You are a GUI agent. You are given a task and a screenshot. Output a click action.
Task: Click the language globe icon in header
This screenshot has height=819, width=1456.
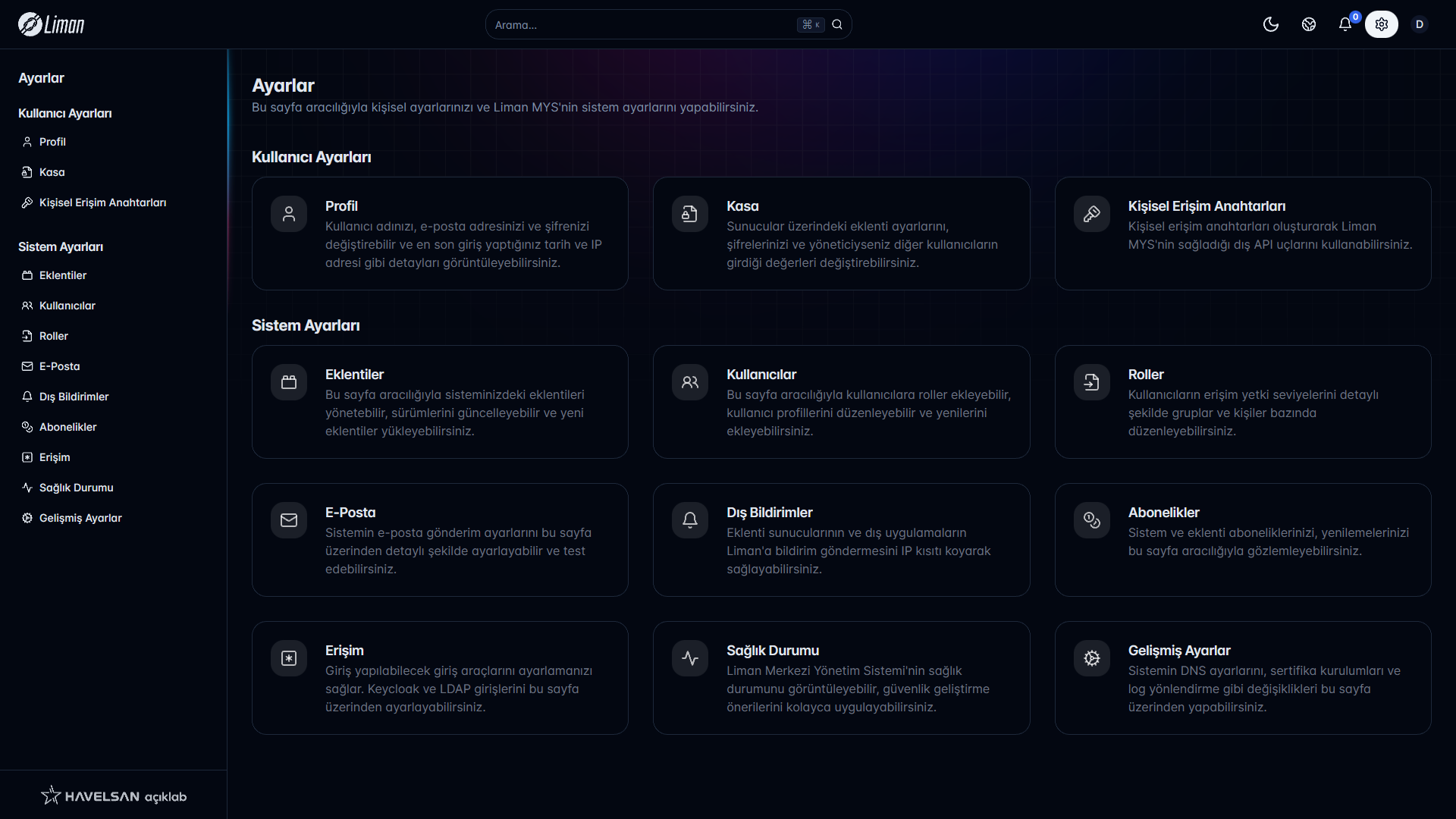(1309, 24)
